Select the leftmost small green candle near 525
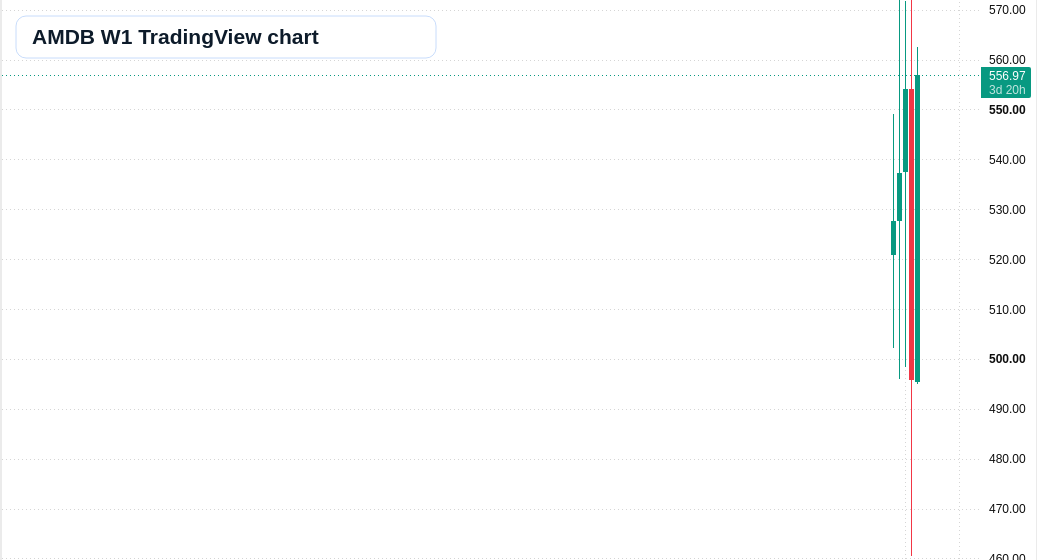1037x560 pixels. pyautogui.click(x=893, y=238)
